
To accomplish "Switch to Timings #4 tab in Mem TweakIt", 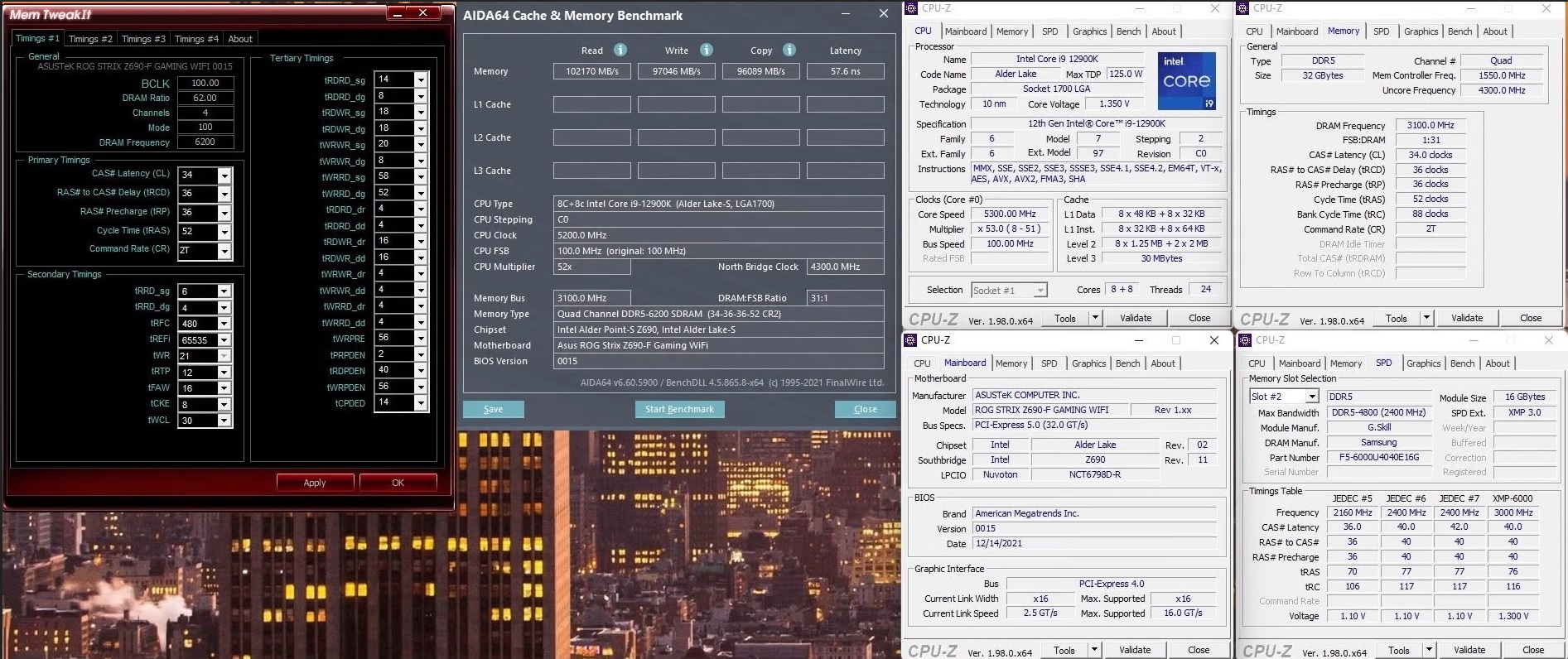I will [196, 39].
